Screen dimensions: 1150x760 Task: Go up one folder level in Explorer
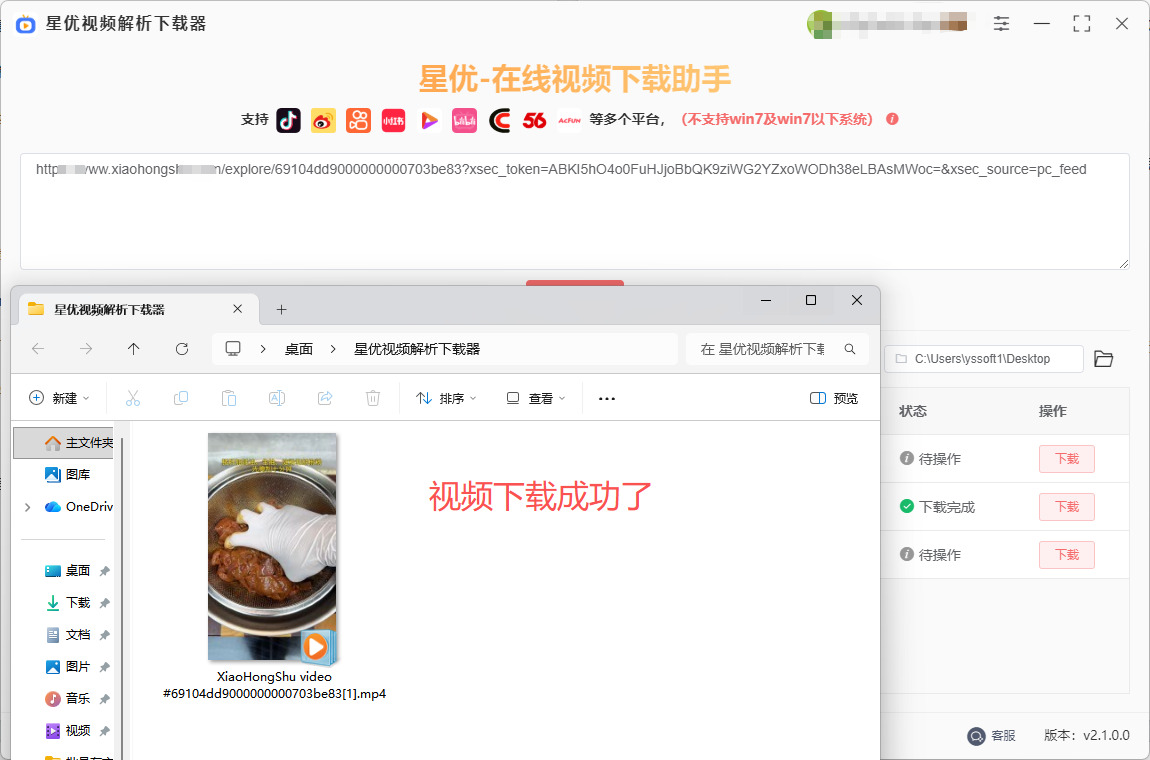pyautogui.click(x=133, y=349)
